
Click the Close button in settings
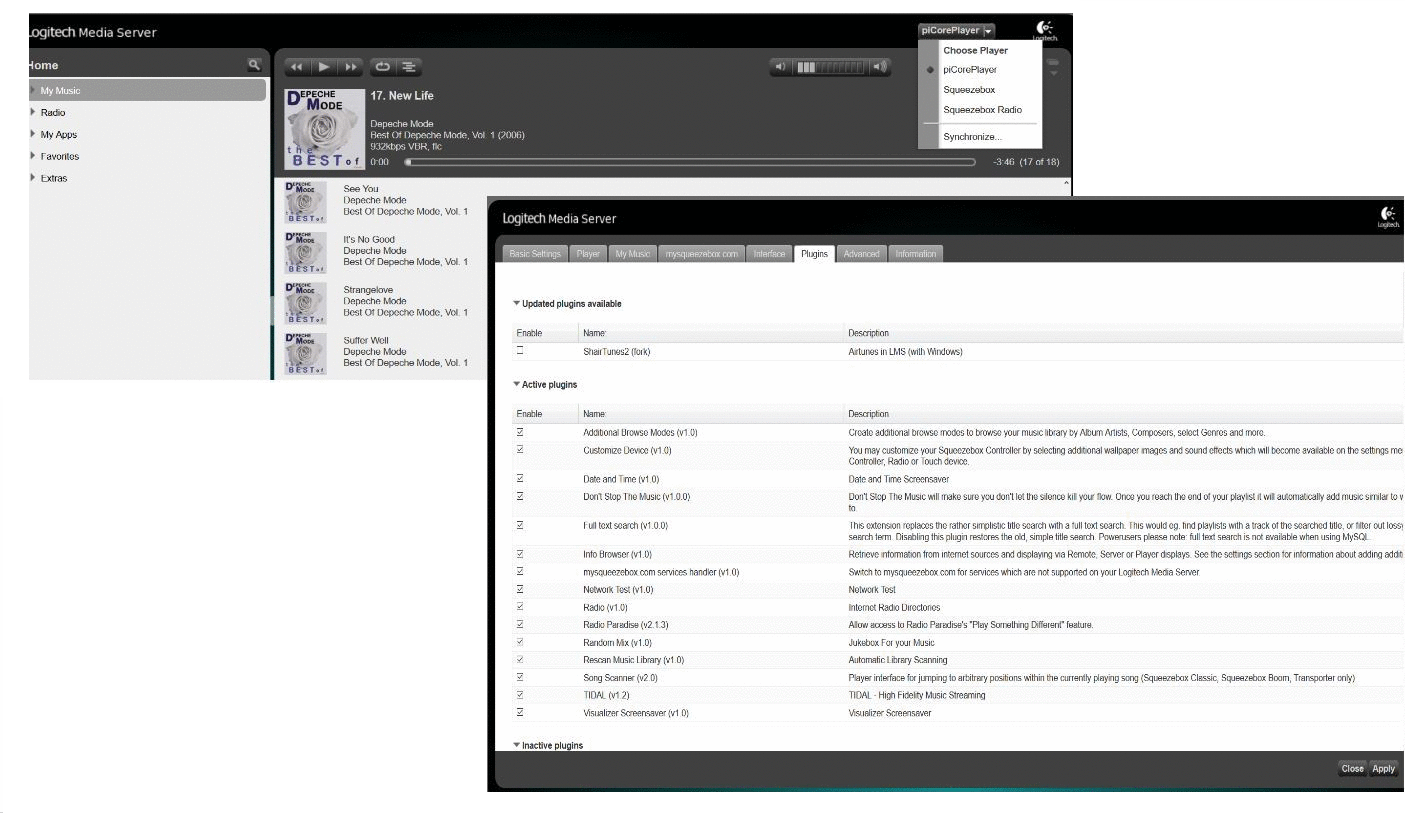(x=1352, y=769)
